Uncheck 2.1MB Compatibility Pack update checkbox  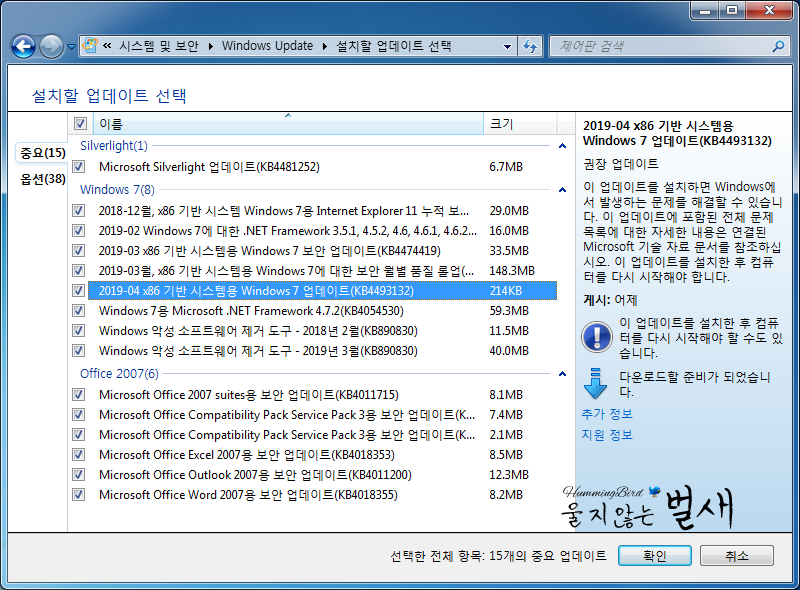pyautogui.click(x=79, y=434)
